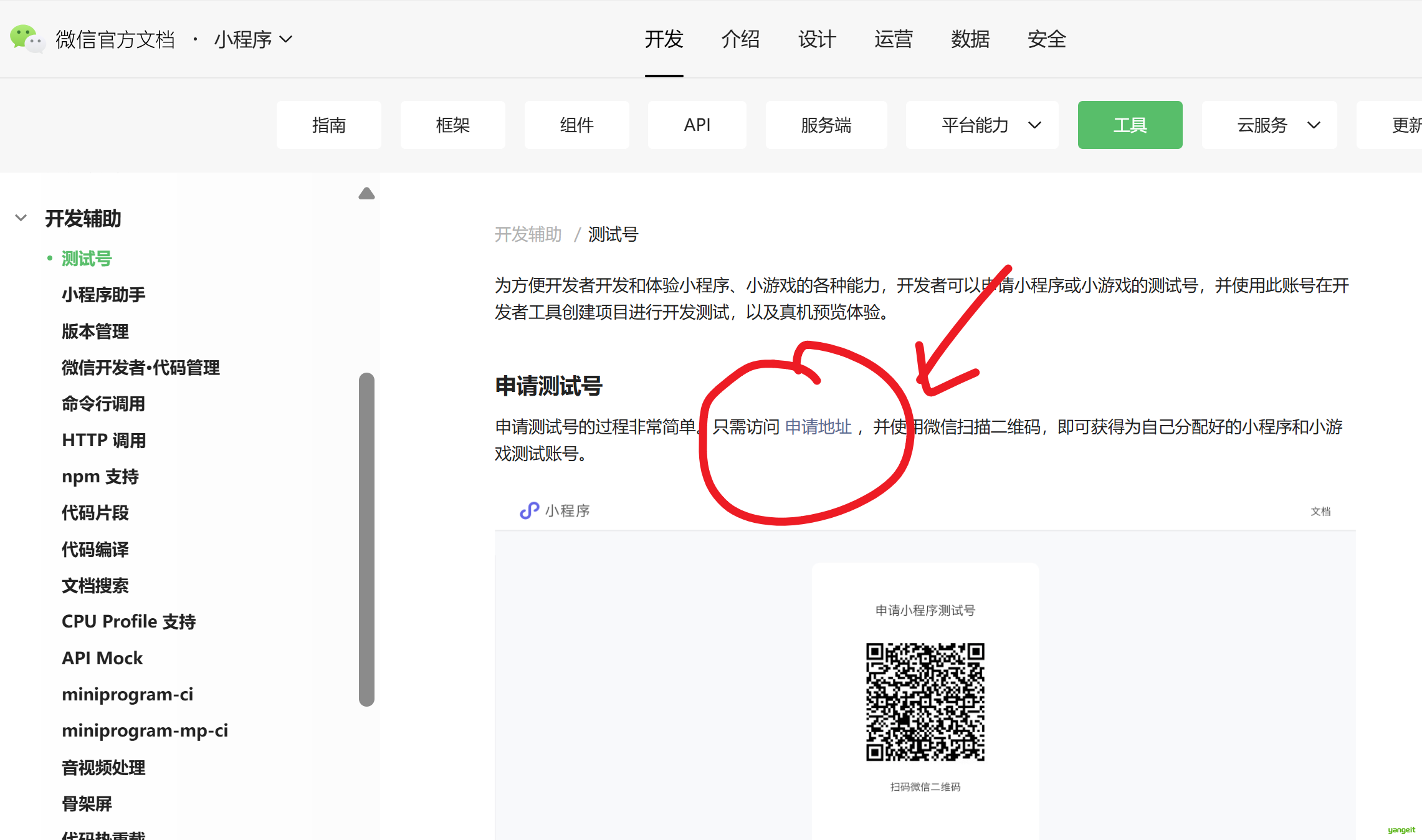This screenshot has height=840, width=1422.
Task: Open miniprogram-mp-ci in the sidebar
Action: [x=145, y=730]
